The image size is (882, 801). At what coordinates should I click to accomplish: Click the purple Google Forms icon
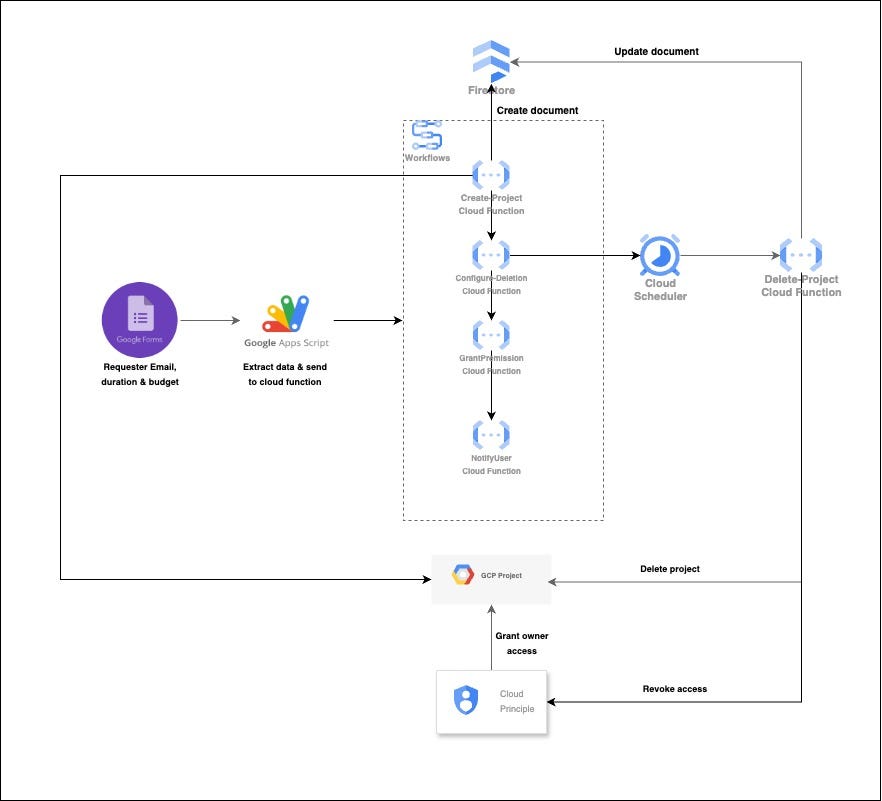tap(140, 320)
